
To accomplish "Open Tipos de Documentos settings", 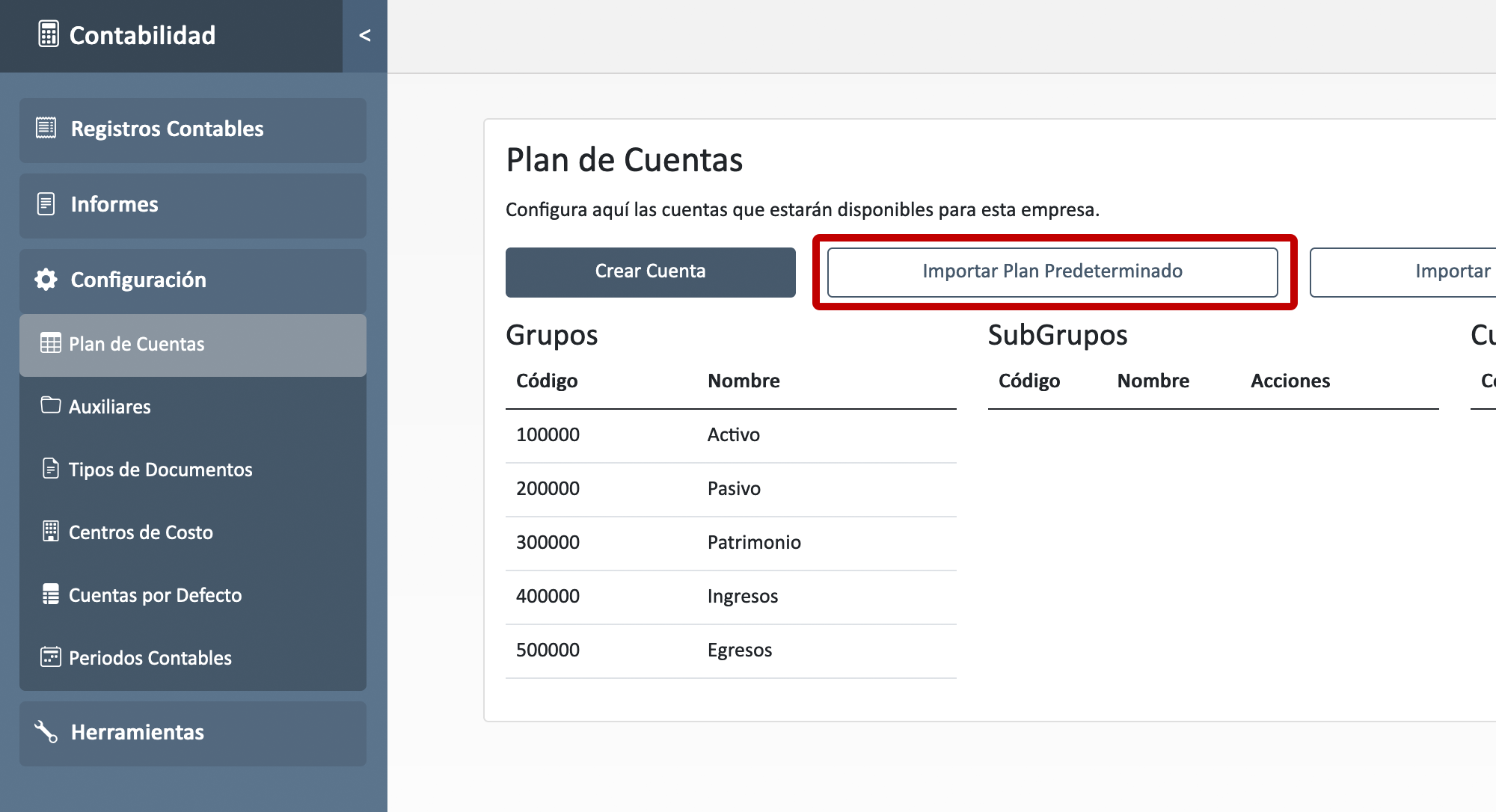I will tap(160, 470).
